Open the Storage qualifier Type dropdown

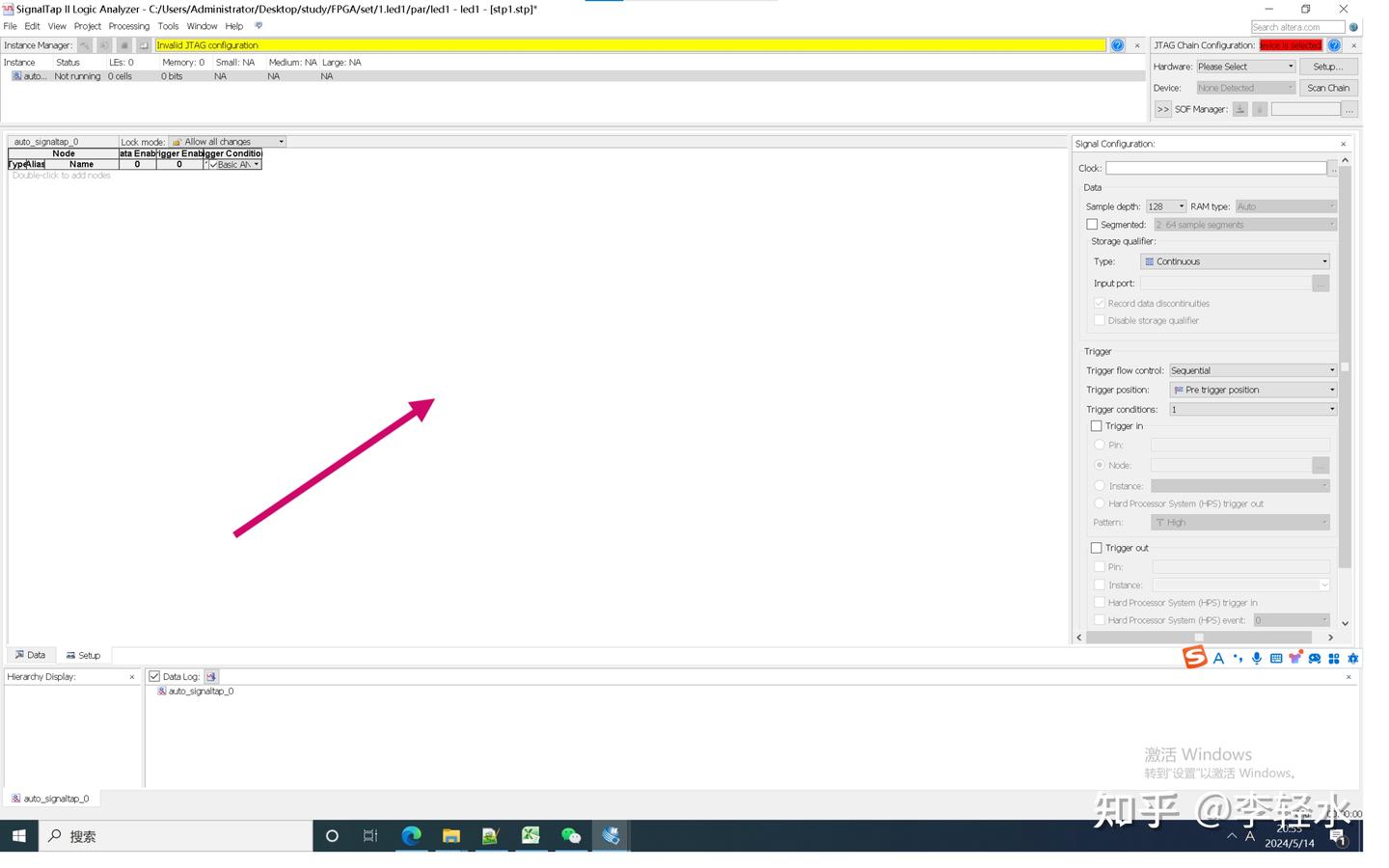point(1236,261)
